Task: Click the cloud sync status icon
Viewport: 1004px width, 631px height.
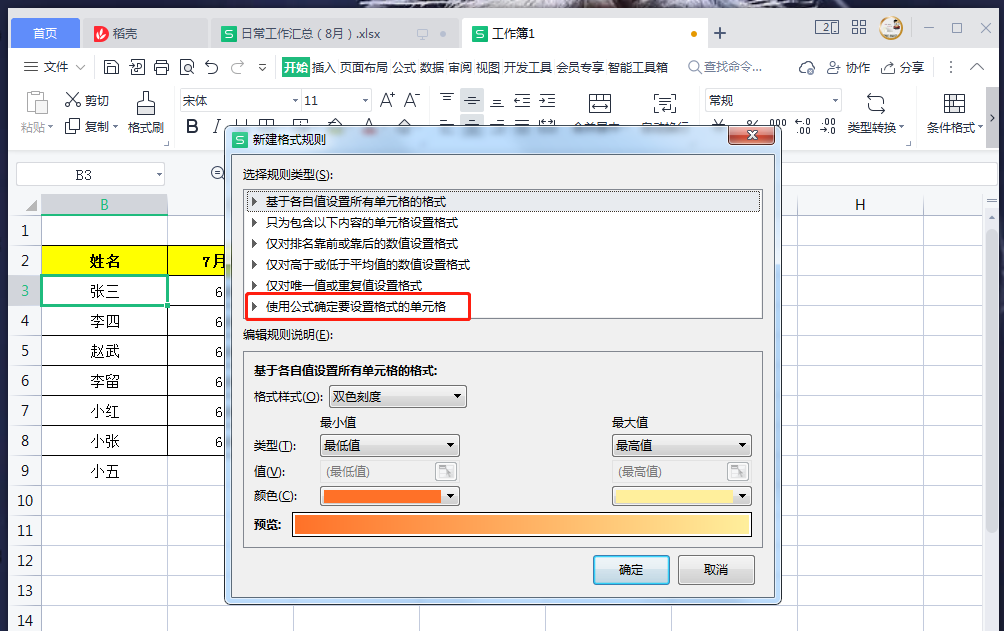Action: point(807,67)
